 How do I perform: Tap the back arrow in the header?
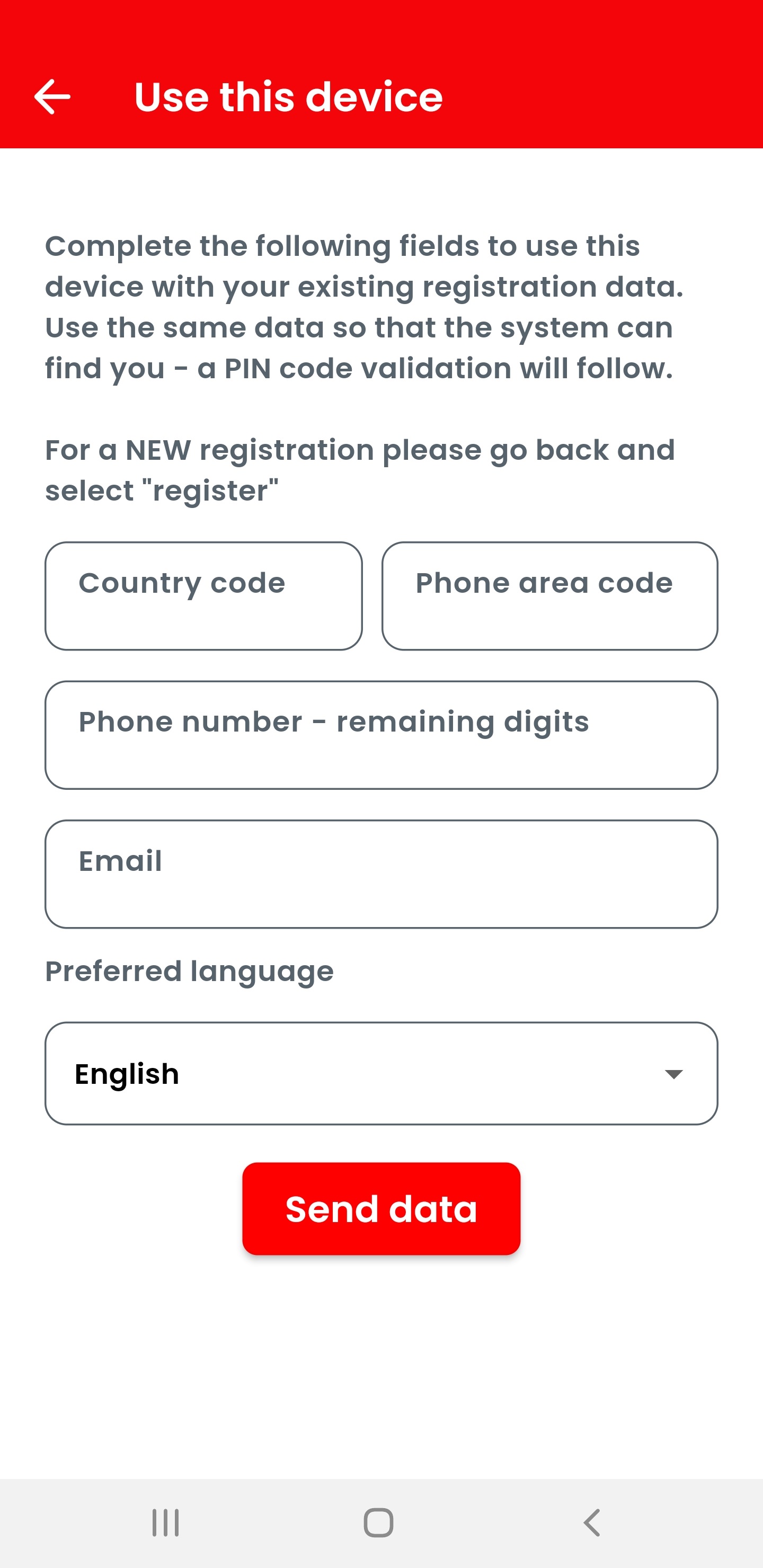point(52,97)
